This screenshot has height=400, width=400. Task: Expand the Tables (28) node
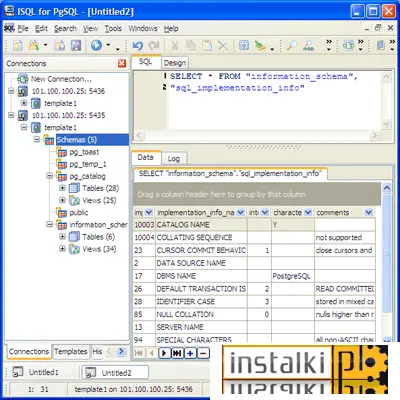point(62,188)
